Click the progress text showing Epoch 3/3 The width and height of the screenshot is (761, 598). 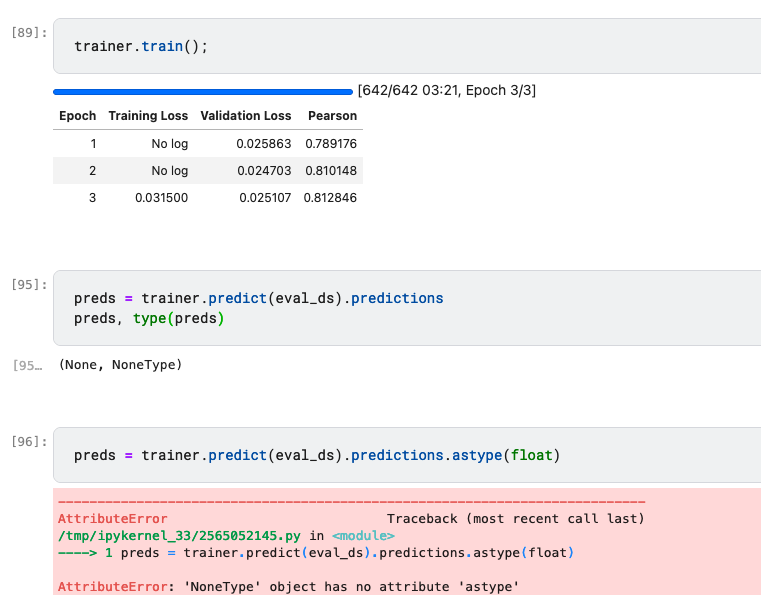pos(446,91)
